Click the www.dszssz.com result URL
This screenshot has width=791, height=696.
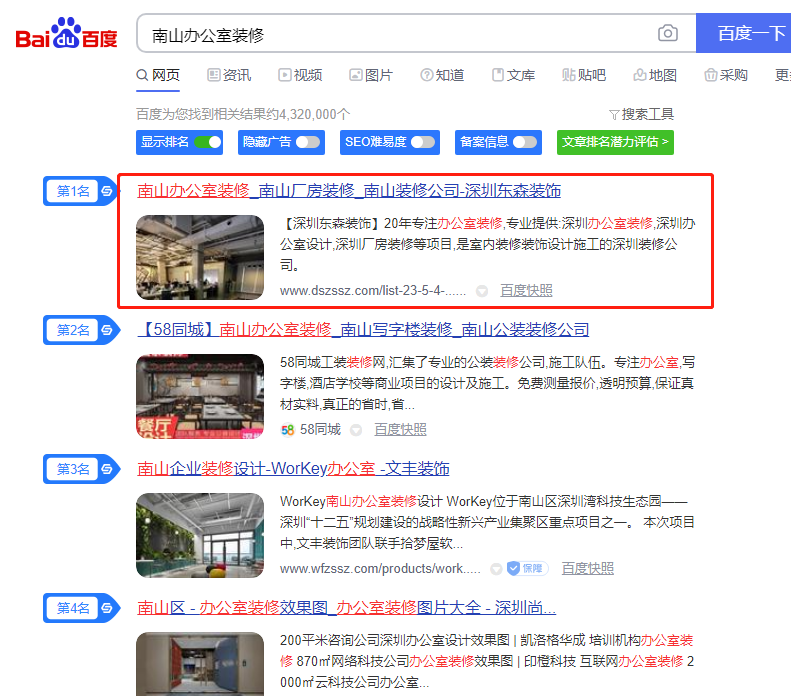tap(373, 291)
